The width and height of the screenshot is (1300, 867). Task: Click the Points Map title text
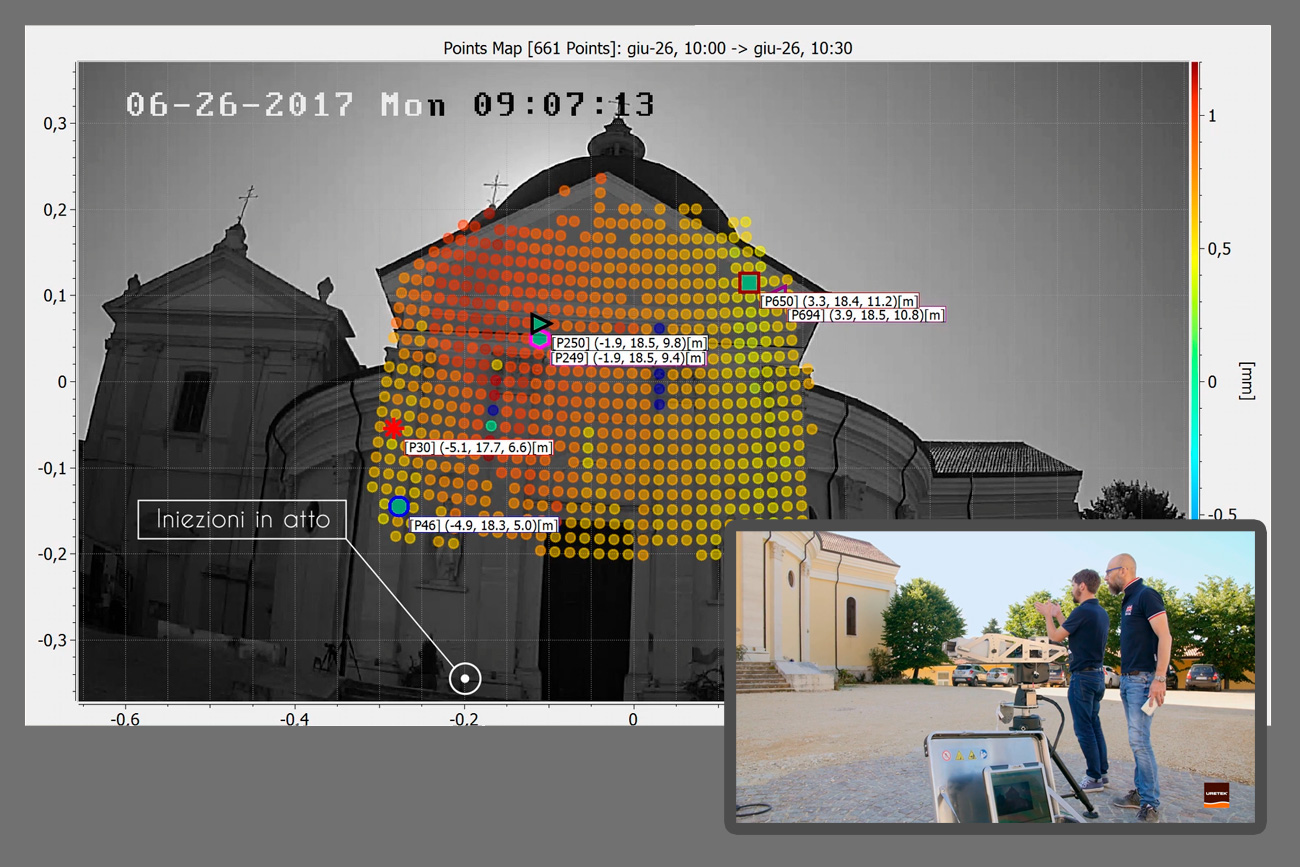pyautogui.click(x=647, y=48)
